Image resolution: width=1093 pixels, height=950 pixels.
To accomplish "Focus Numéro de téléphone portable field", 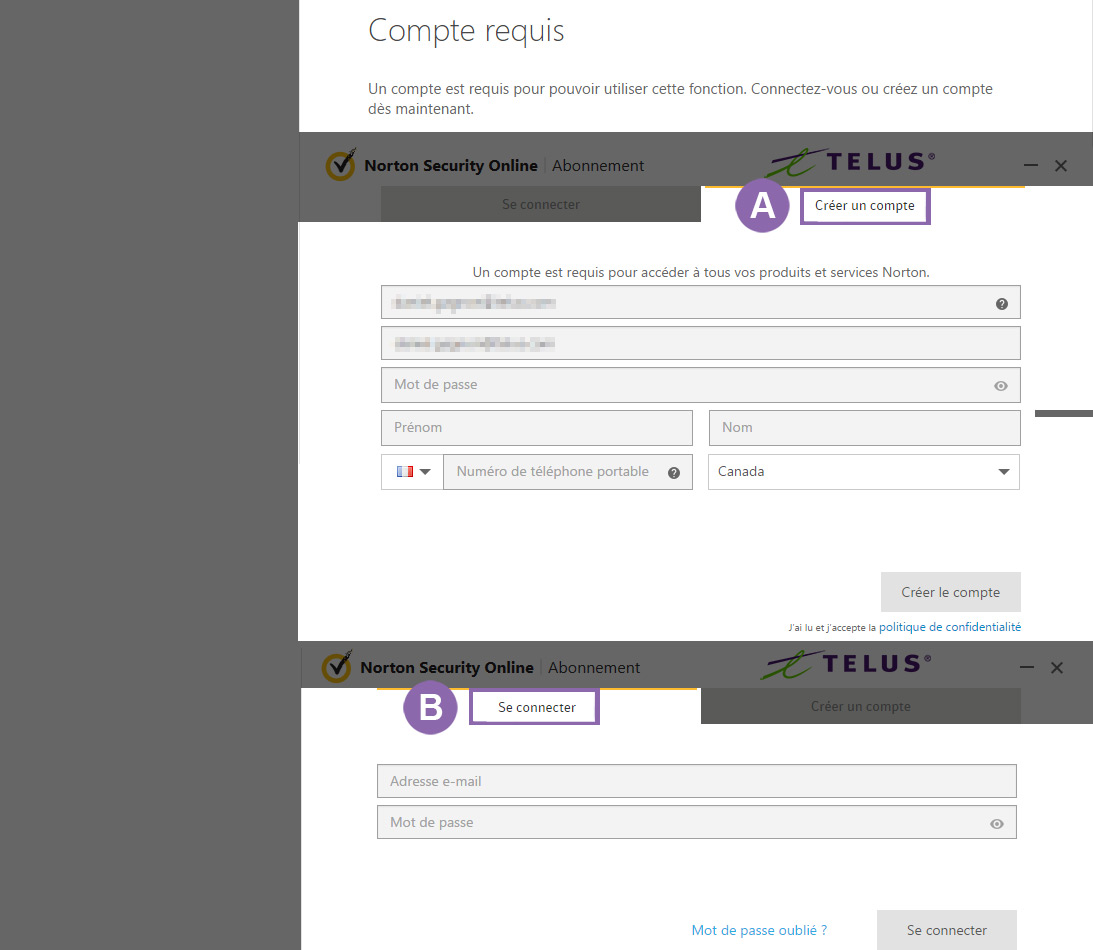I will tap(567, 472).
